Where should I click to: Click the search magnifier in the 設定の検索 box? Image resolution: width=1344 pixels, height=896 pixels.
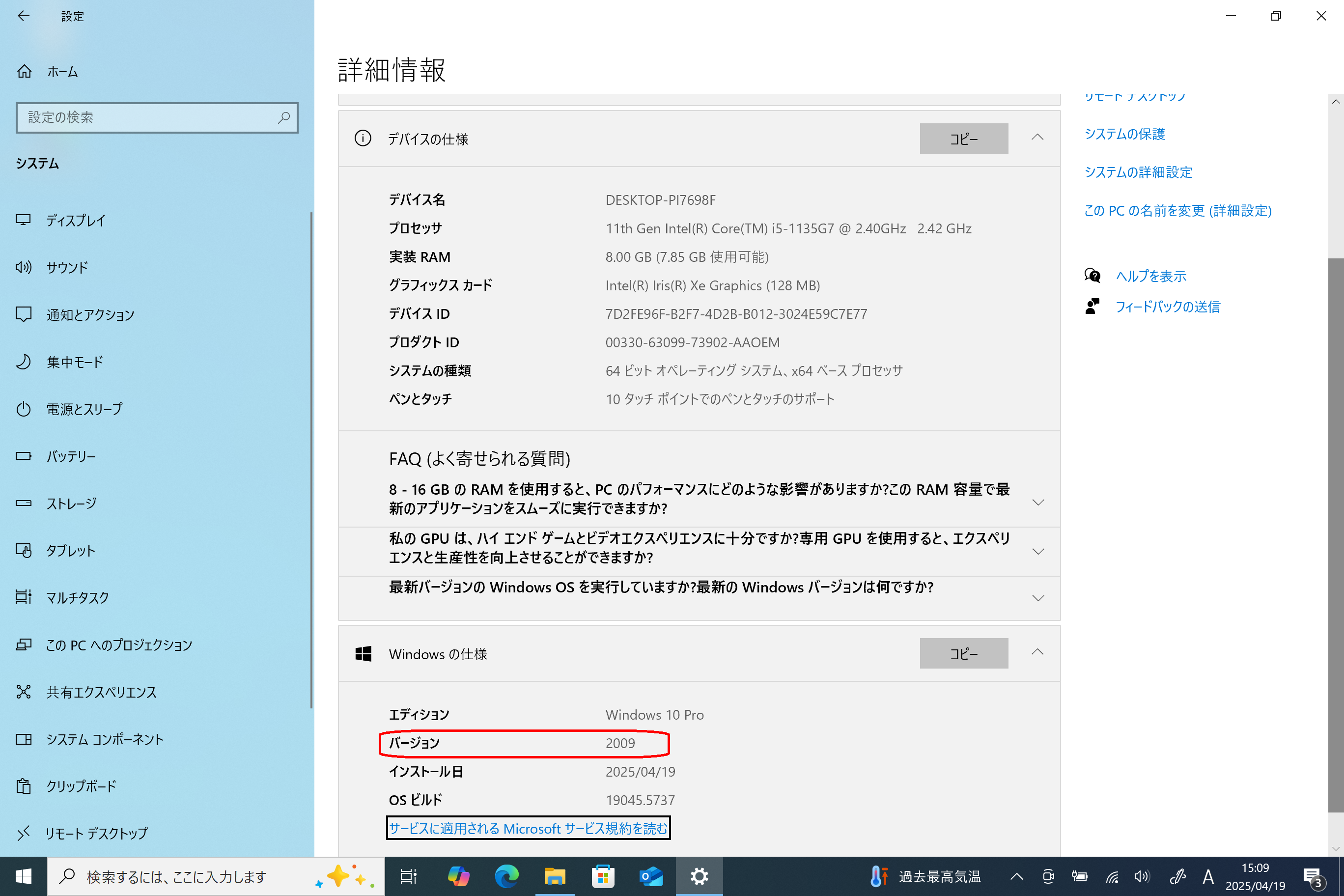(284, 118)
